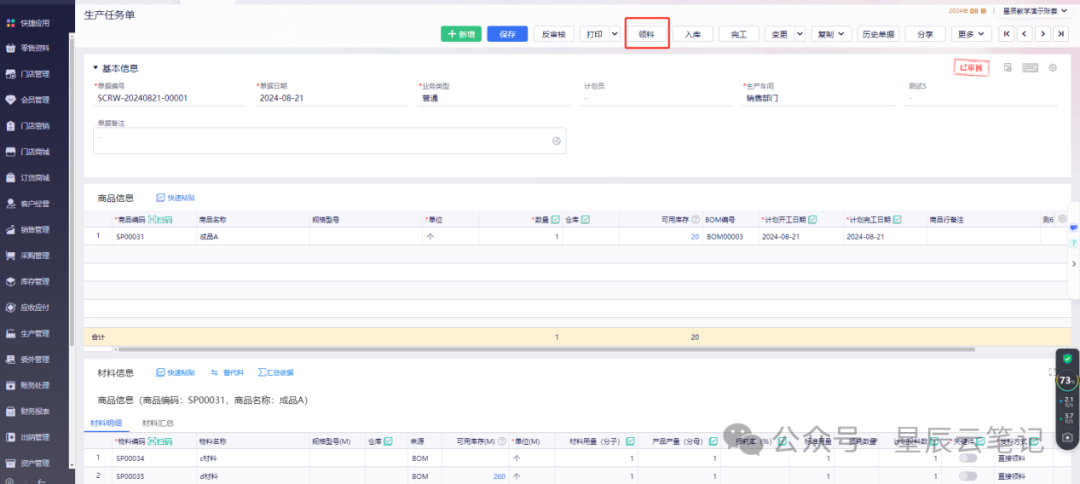
Task: Open the 变更 dropdown arrow
Action: (800, 34)
